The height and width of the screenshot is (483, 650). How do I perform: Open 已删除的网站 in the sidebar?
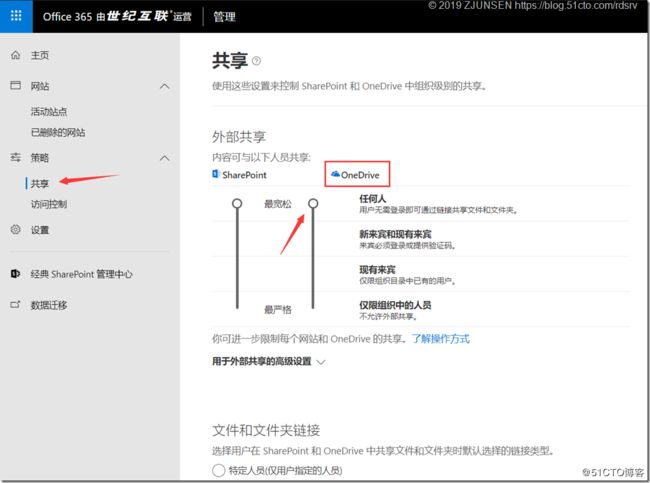(57, 132)
